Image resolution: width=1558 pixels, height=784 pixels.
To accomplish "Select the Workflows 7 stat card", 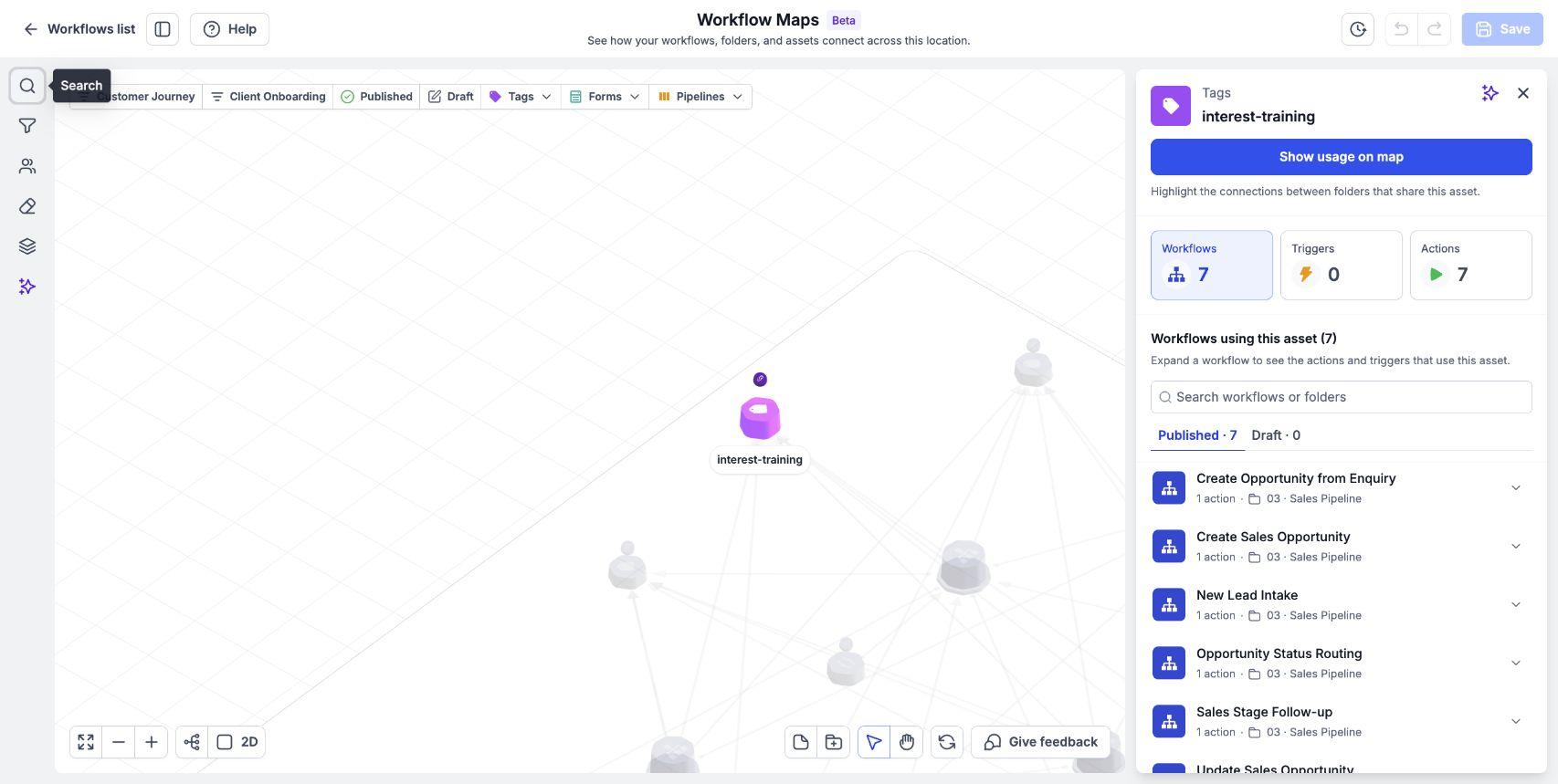I will [x=1212, y=265].
